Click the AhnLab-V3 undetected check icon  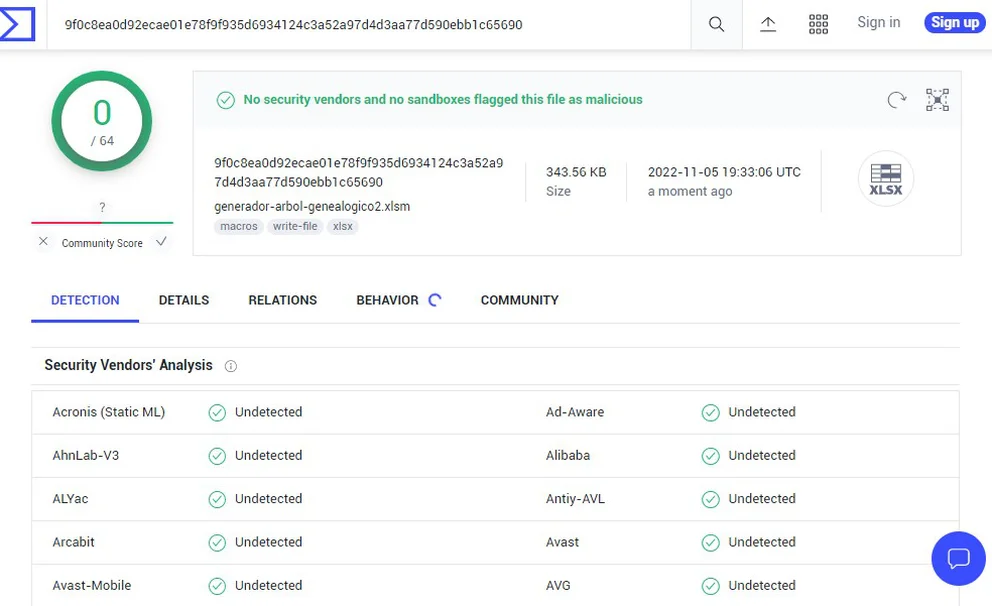click(217, 456)
